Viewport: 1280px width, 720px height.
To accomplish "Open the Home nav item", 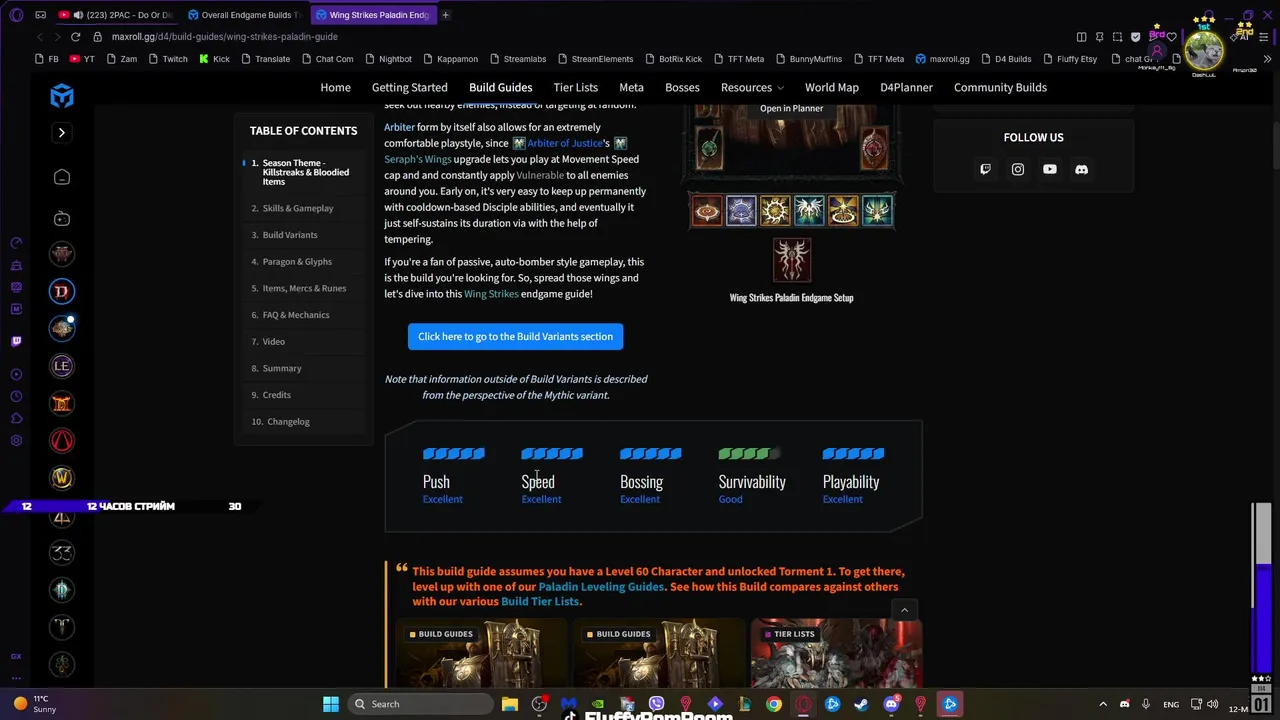I will (335, 87).
